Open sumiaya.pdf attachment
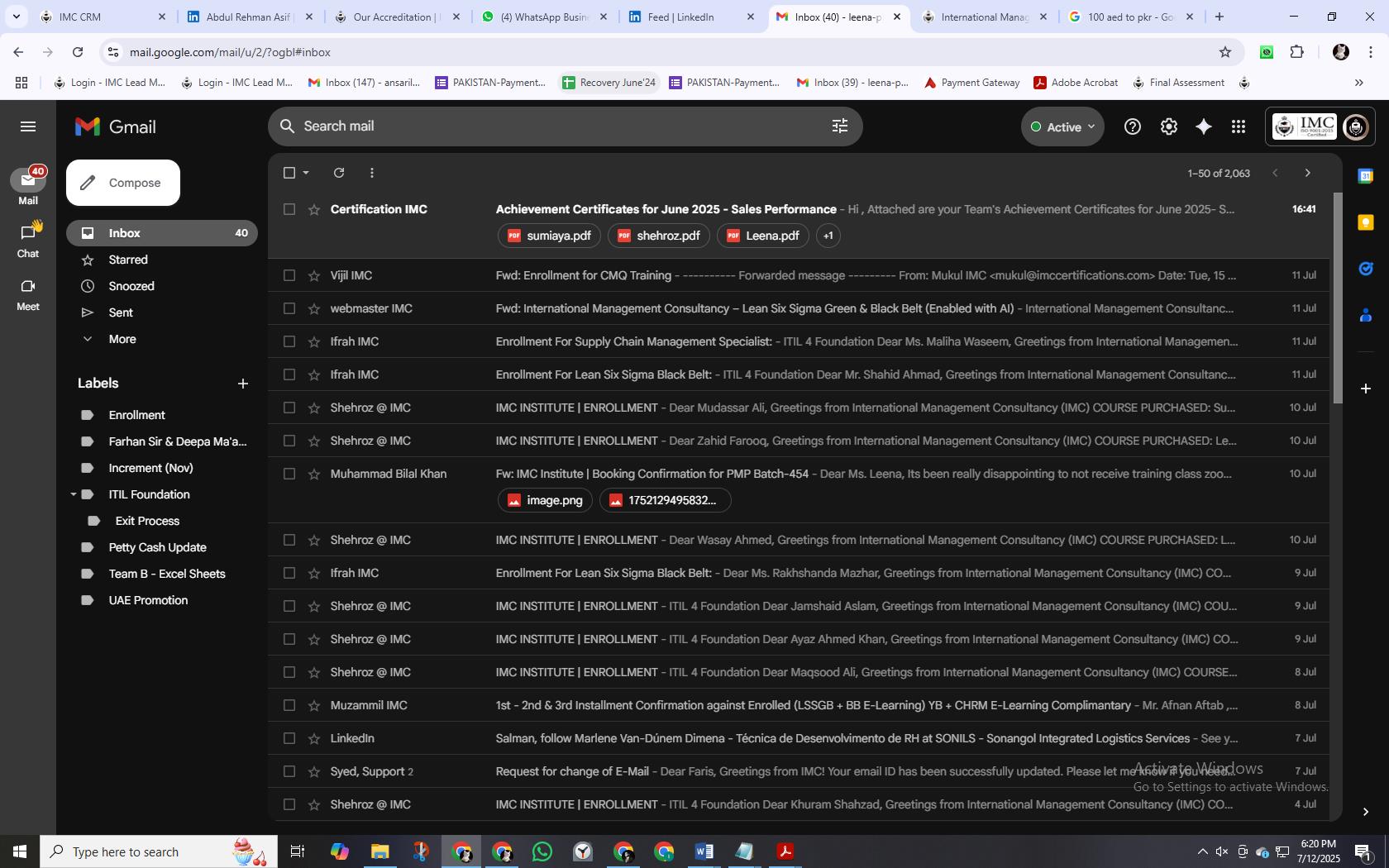Screen dimensions: 1389x868 pyautogui.click(x=550, y=236)
